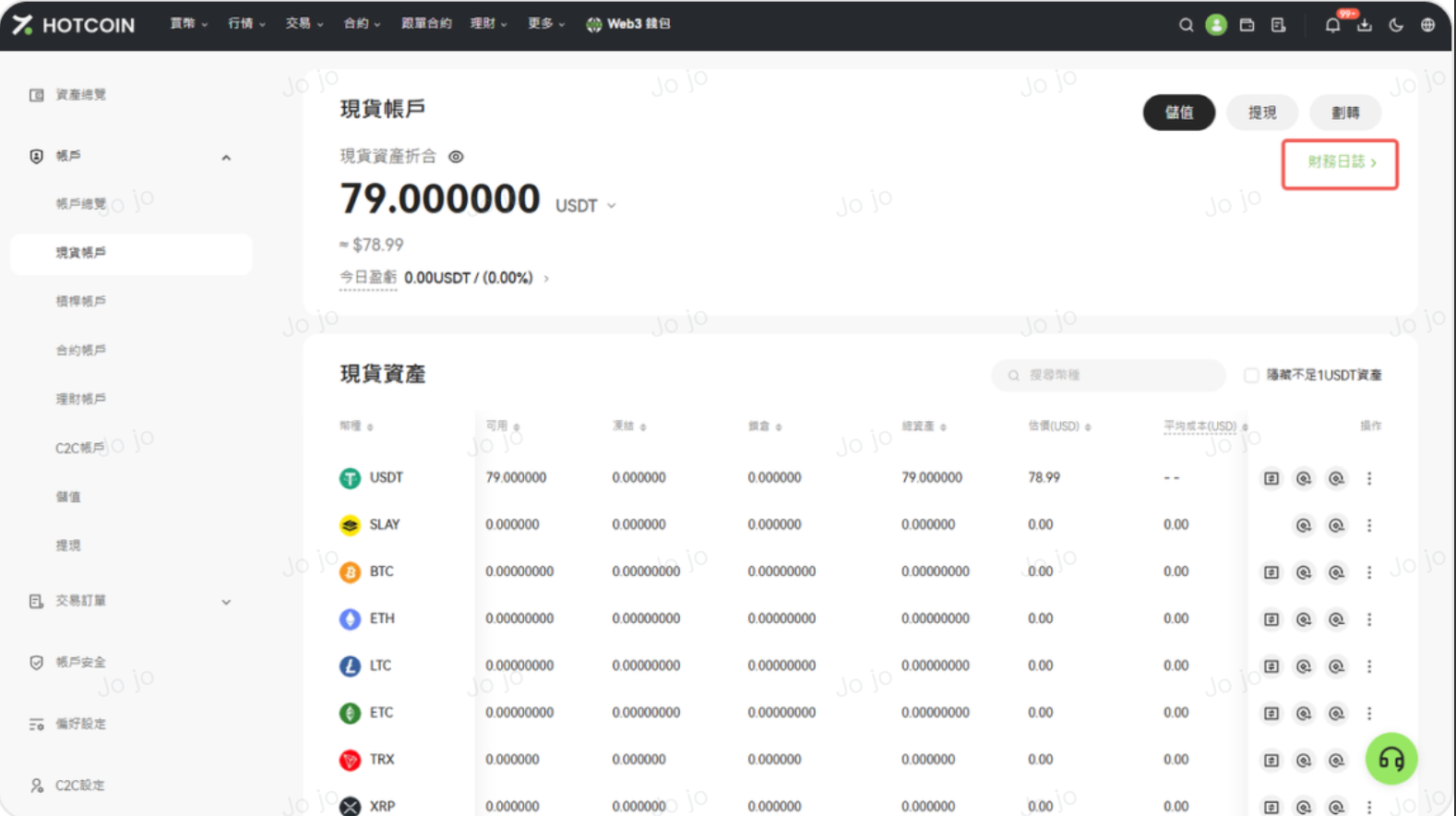Open the 行情 menu in top navigation
Screen dimensions: 1456x816
pos(246,24)
